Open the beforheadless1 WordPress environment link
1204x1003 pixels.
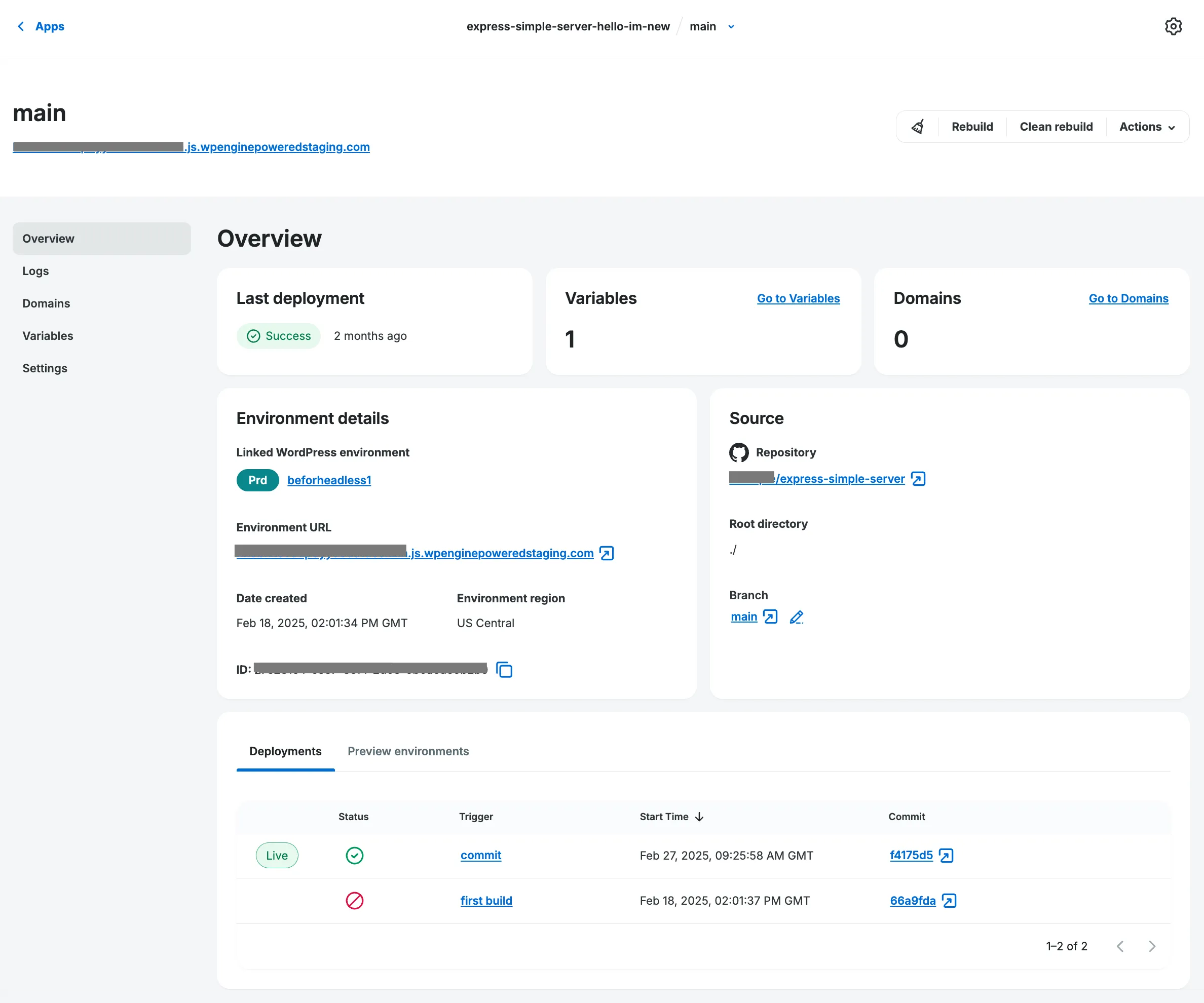[329, 480]
